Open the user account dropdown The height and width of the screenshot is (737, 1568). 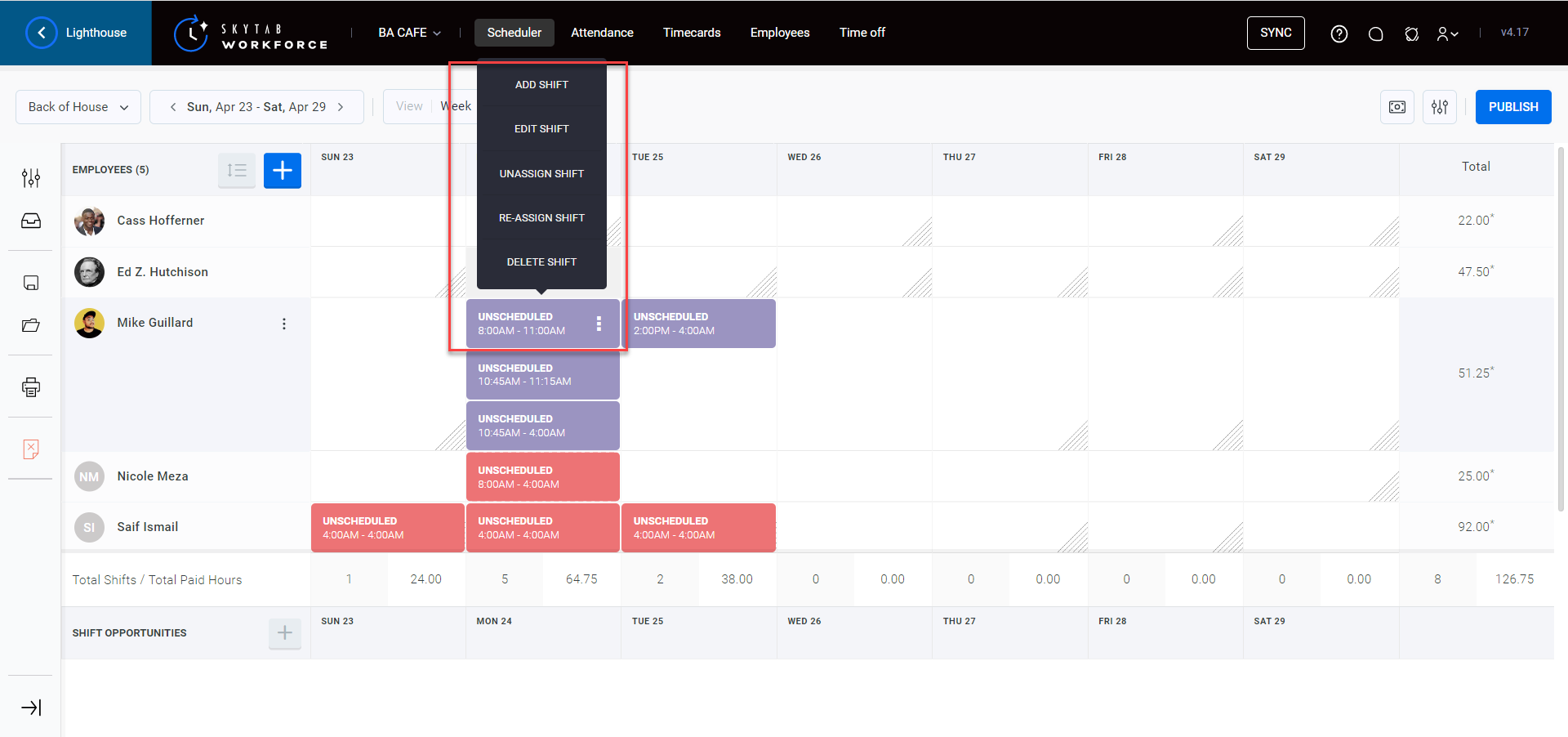pos(1448,33)
